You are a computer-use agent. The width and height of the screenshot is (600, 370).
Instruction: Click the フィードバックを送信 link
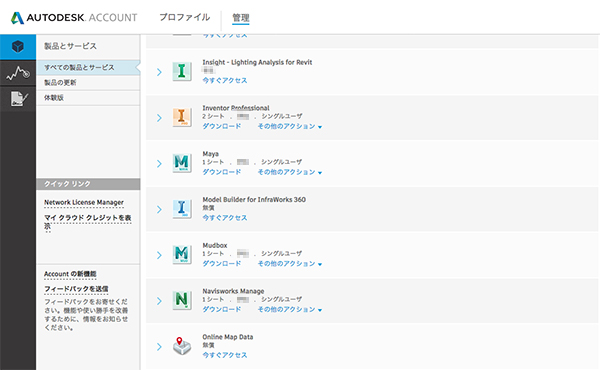tap(76, 289)
